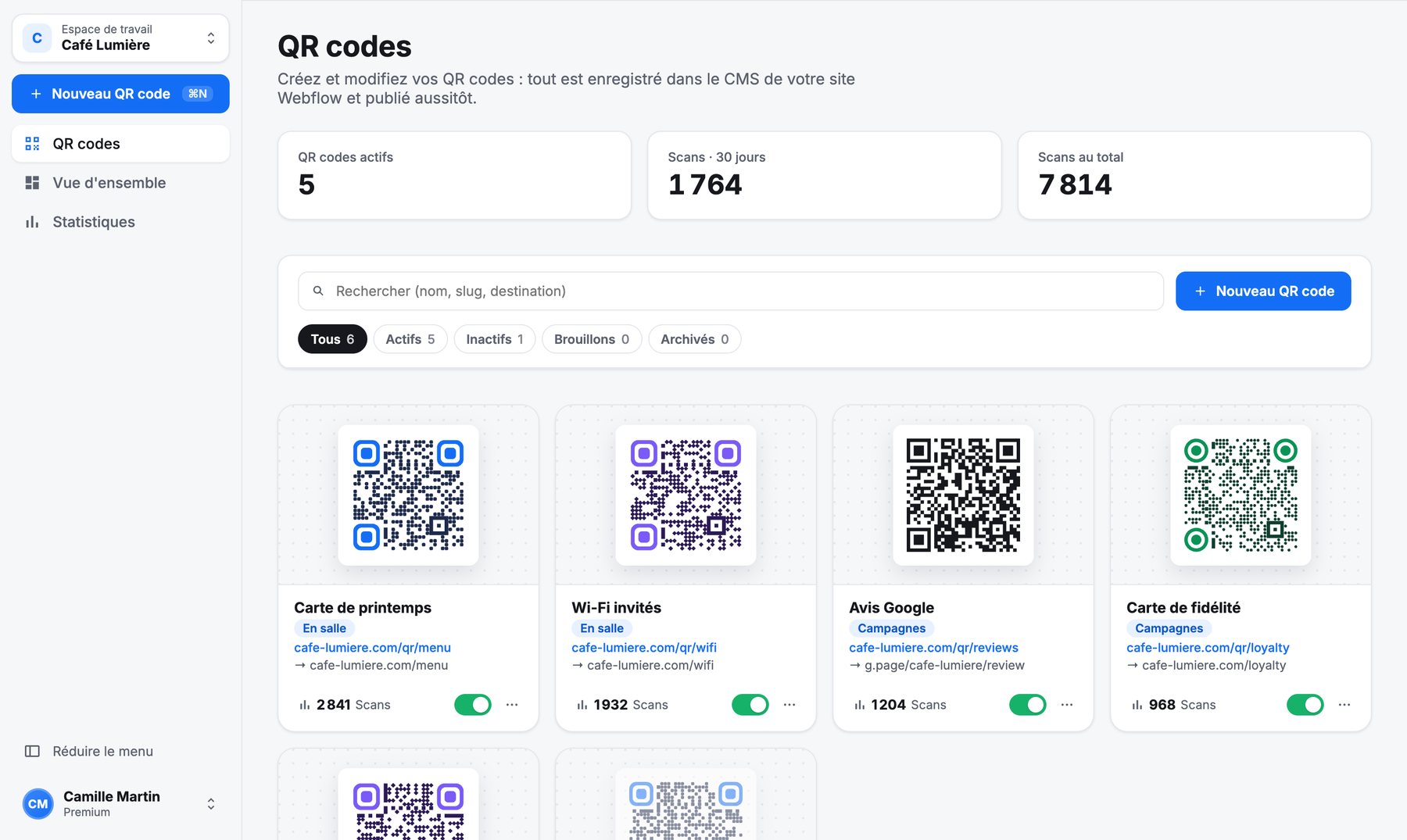Click the CM user avatar
Screen dimensions: 1407x840
[38, 803]
